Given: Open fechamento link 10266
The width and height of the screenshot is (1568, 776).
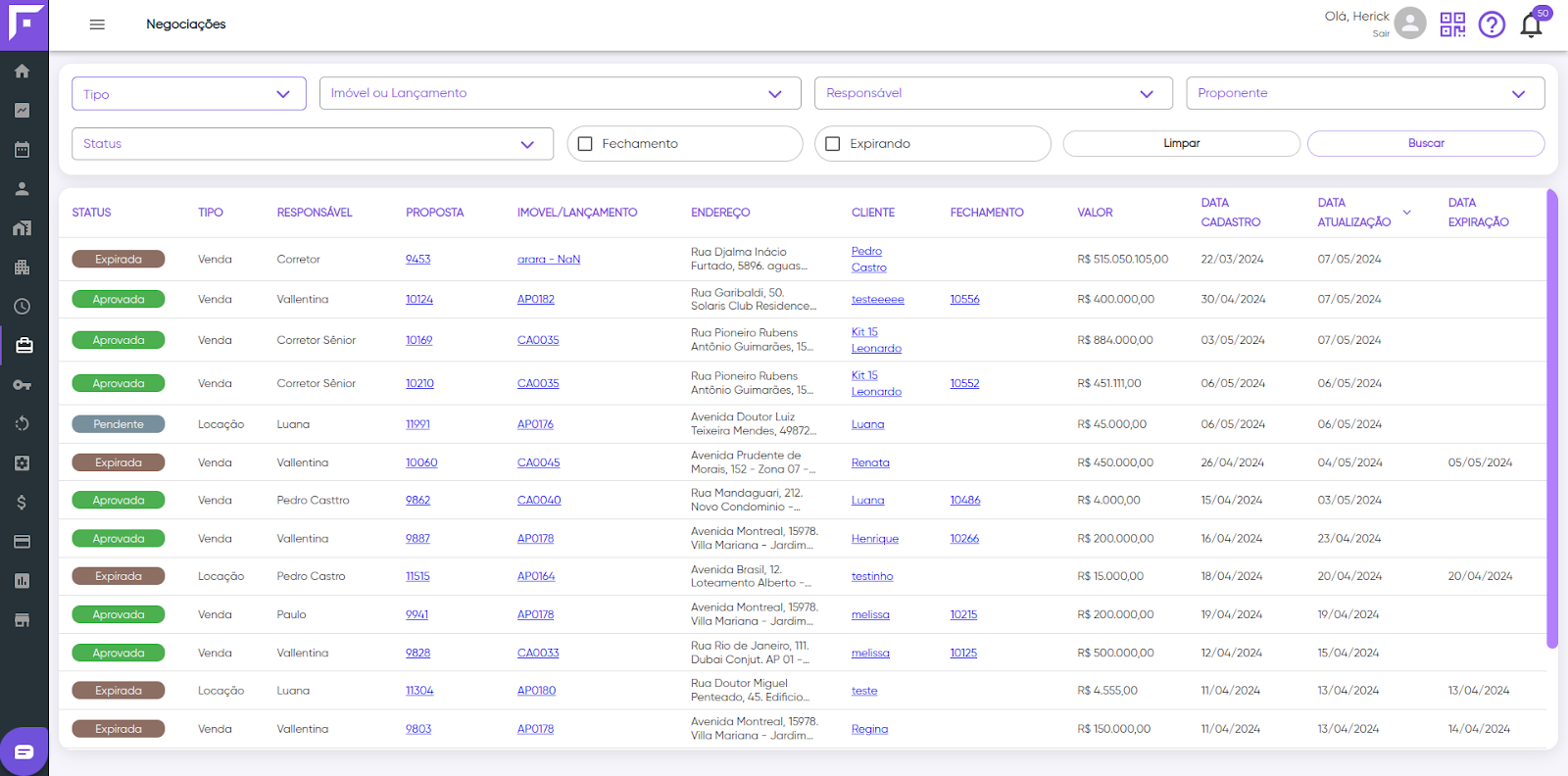Looking at the screenshot, I should 964,539.
